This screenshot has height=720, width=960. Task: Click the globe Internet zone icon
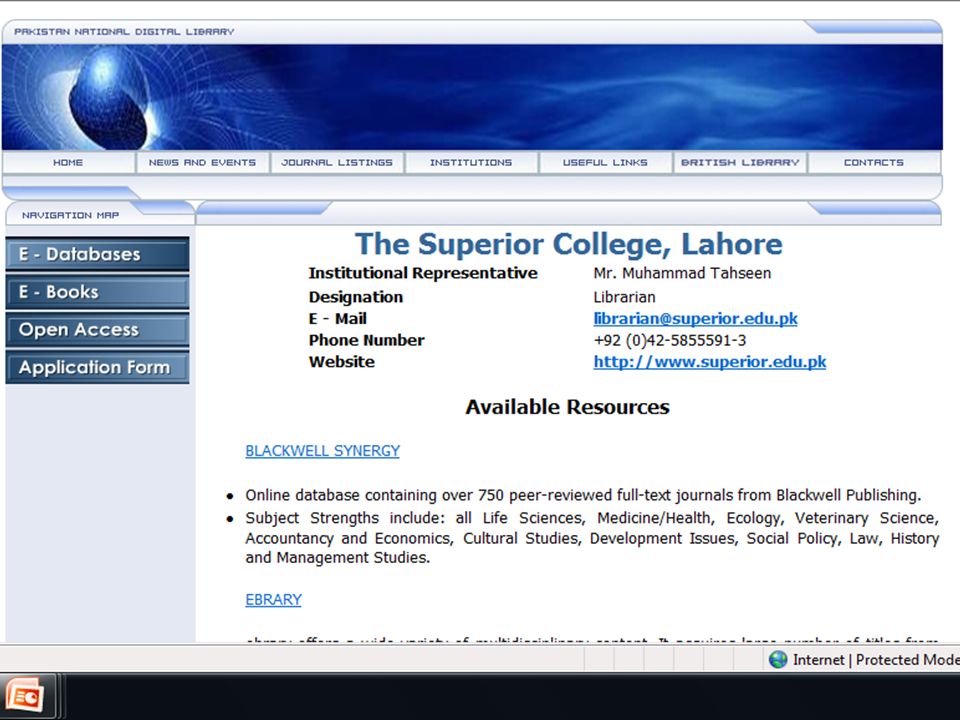pyautogui.click(x=778, y=659)
